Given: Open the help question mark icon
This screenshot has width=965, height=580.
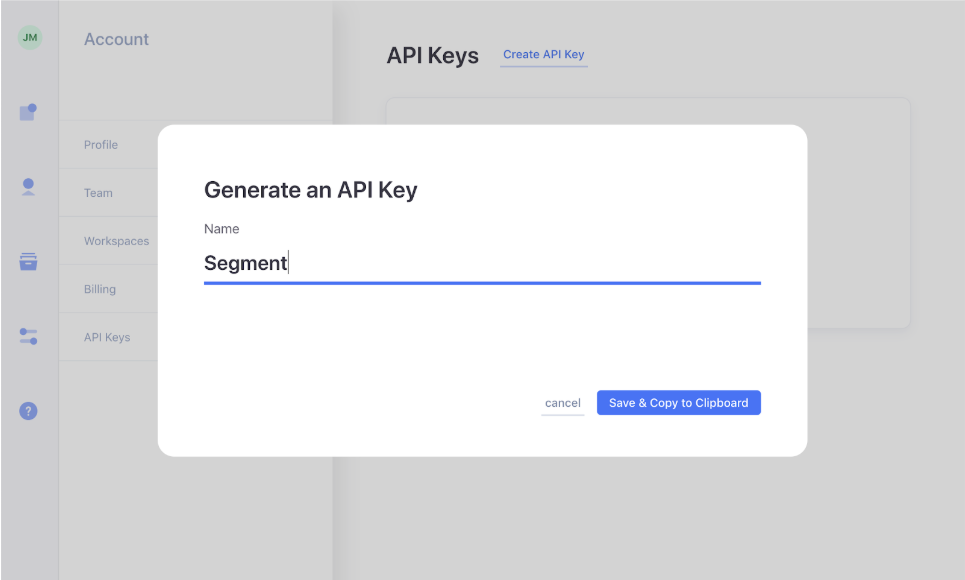Looking at the screenshot, I should point(28,411).
